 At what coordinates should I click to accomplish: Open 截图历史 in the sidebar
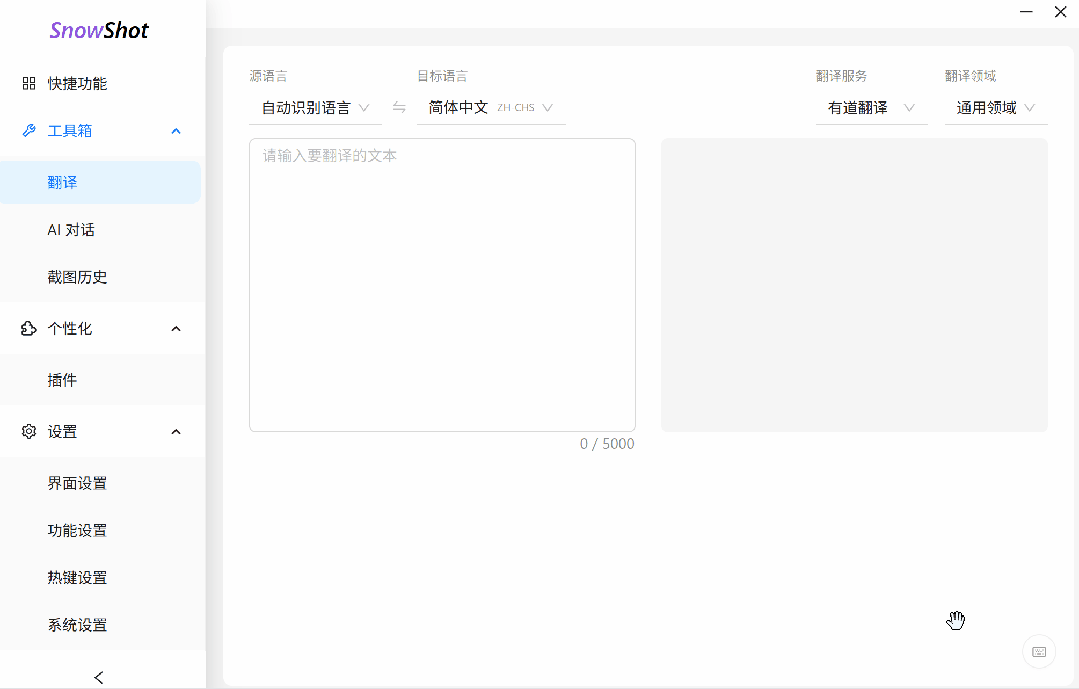coord(100,277)
